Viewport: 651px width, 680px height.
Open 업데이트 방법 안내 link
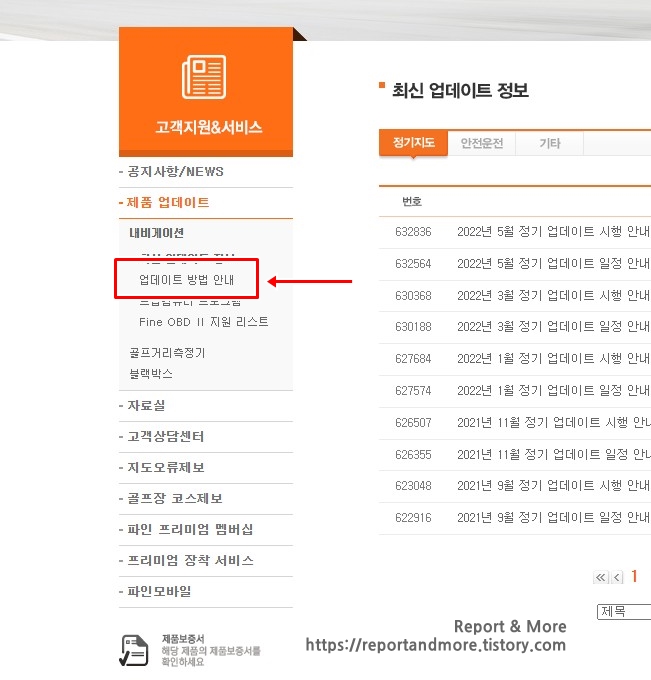click(x=186, y=280)
